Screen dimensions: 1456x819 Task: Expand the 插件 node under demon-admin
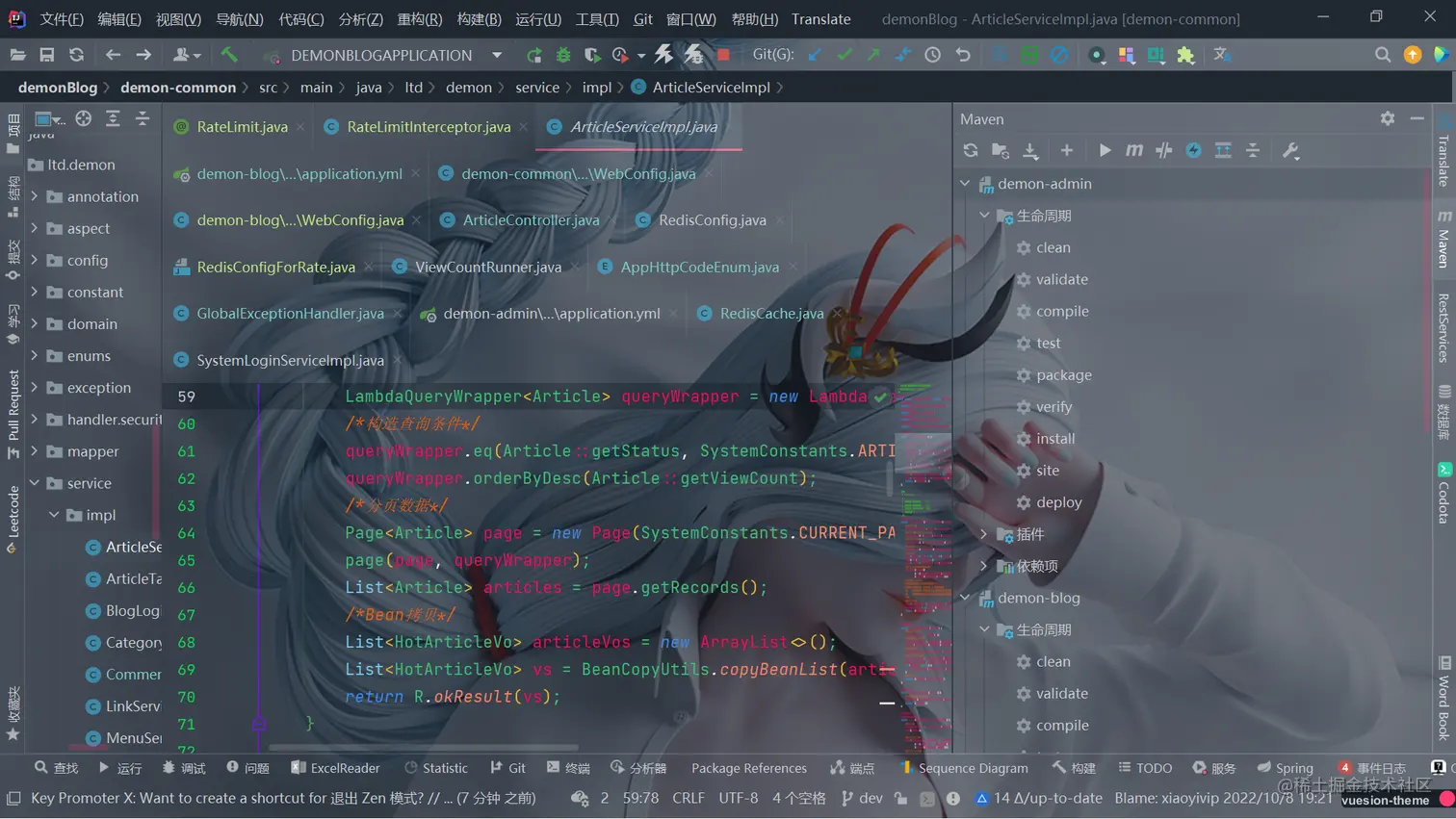(x=984, y=534)
